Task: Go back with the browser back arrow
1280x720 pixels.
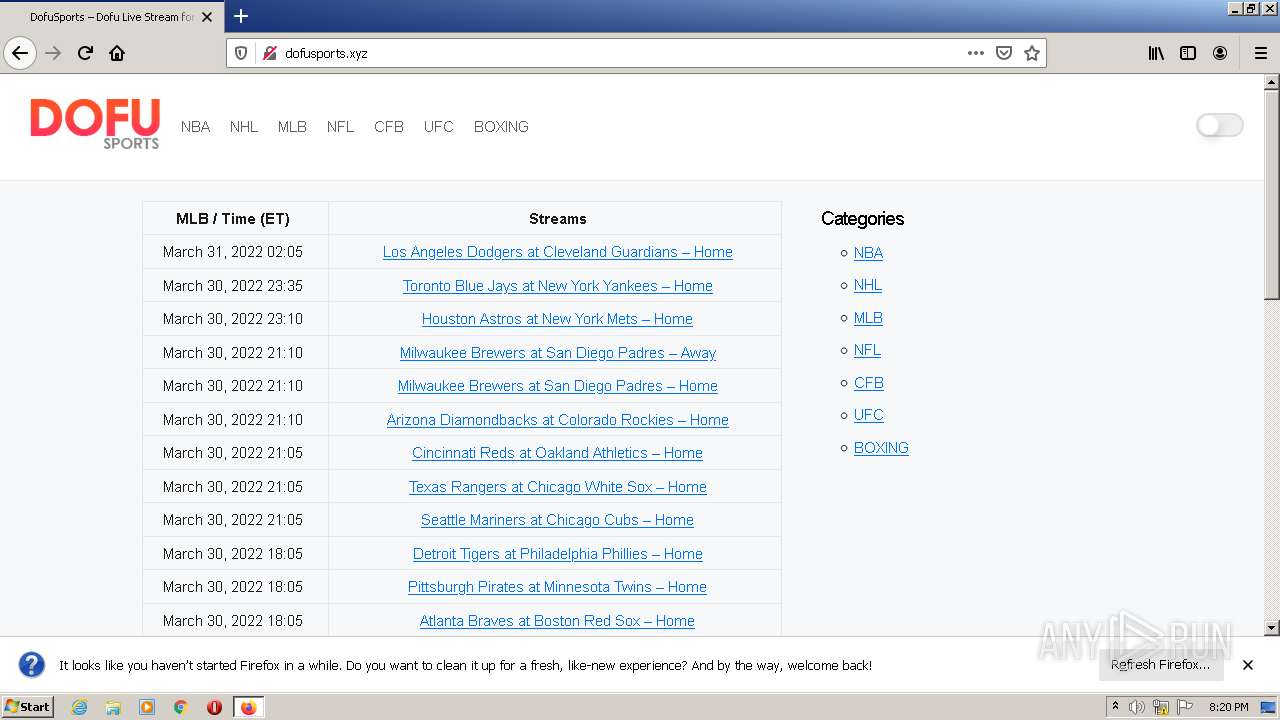Action: (x=20, y=53)
